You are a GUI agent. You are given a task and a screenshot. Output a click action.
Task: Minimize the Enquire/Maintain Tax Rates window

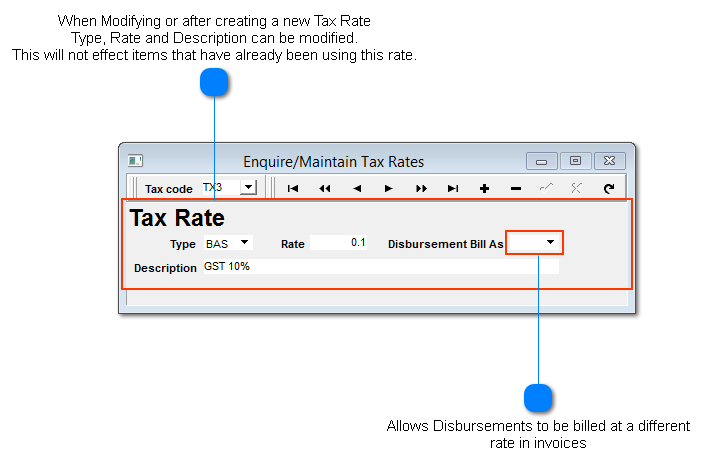(x=541, y=161)
